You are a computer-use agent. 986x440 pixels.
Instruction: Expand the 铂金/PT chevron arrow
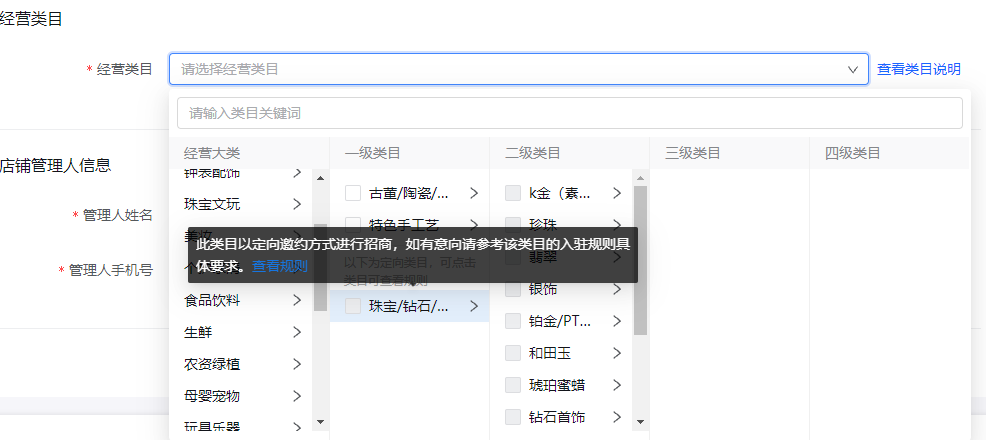coord(617,321)
